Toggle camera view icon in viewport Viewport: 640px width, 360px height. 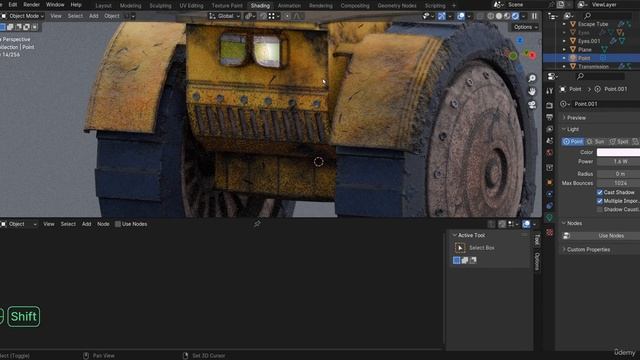[x=532, y=105]
